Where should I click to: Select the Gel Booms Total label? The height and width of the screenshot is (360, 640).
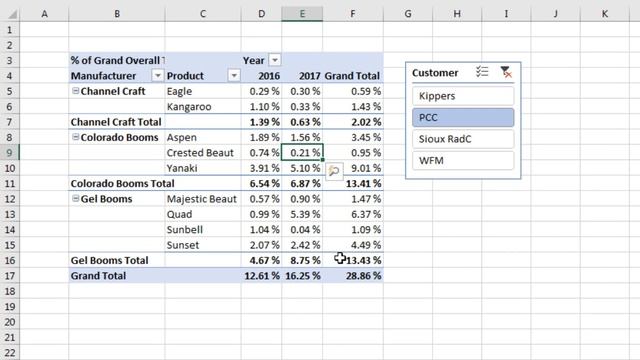coord(117,260)
